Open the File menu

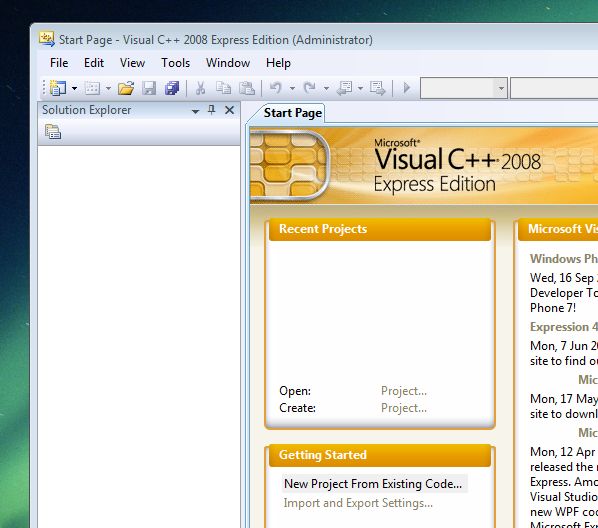(x=59, y=63)
